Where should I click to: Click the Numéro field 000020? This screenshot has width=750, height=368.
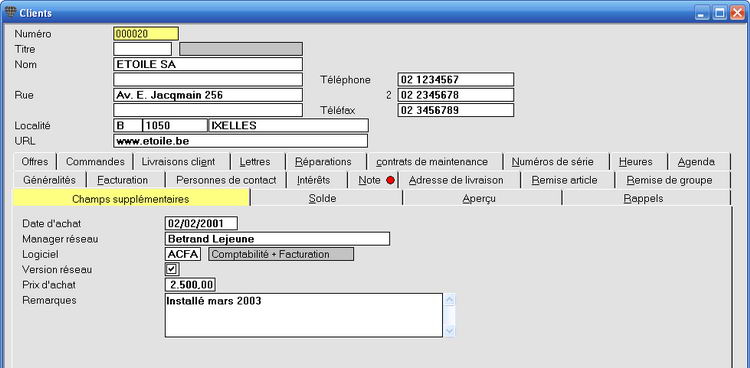(146, 33)
